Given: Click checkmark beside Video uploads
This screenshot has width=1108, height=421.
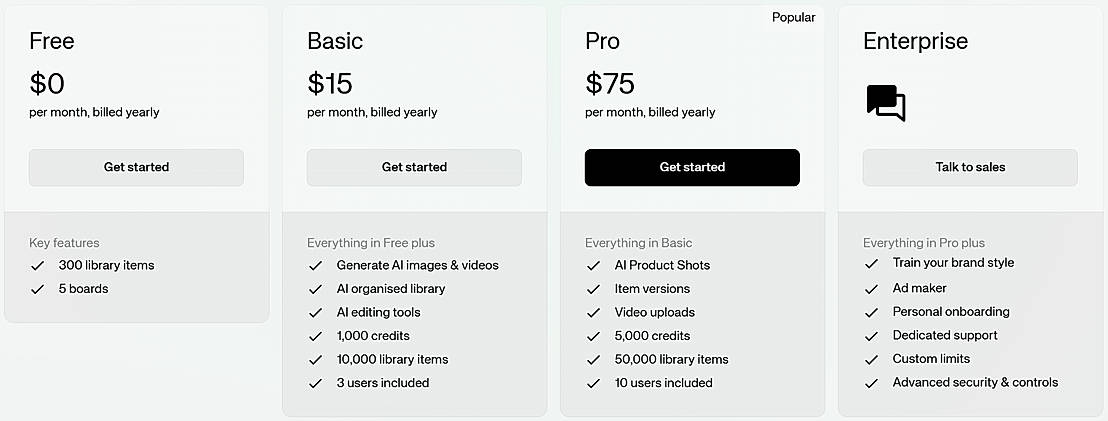Looking at the screenshot, I should (593, 313).
